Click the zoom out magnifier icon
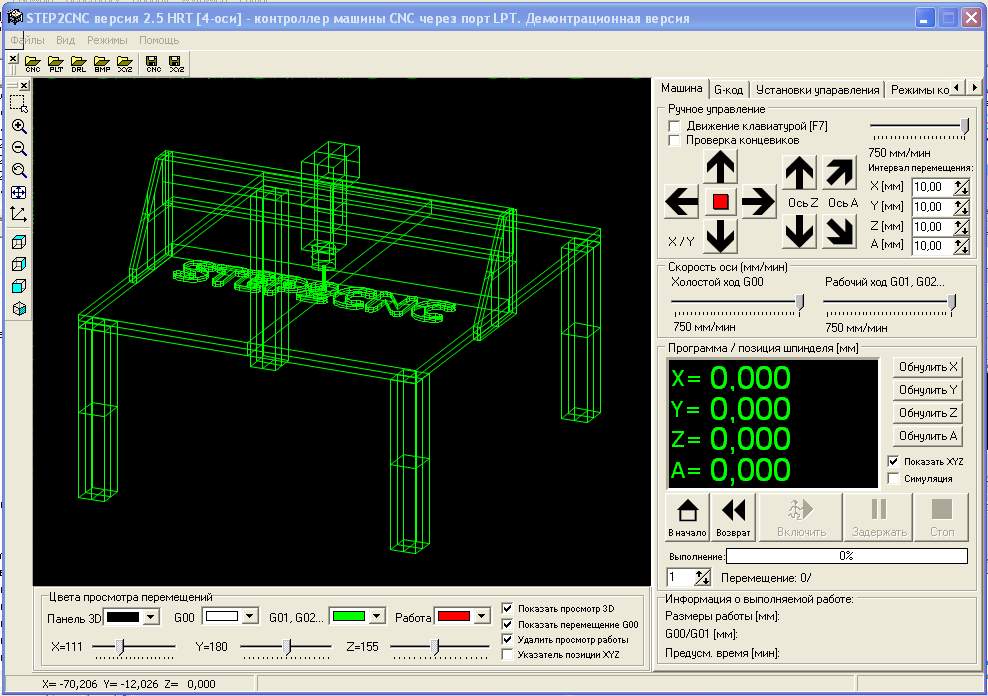Screen dimensions: 988x696 pyautogui.click(x=19, y=149)
